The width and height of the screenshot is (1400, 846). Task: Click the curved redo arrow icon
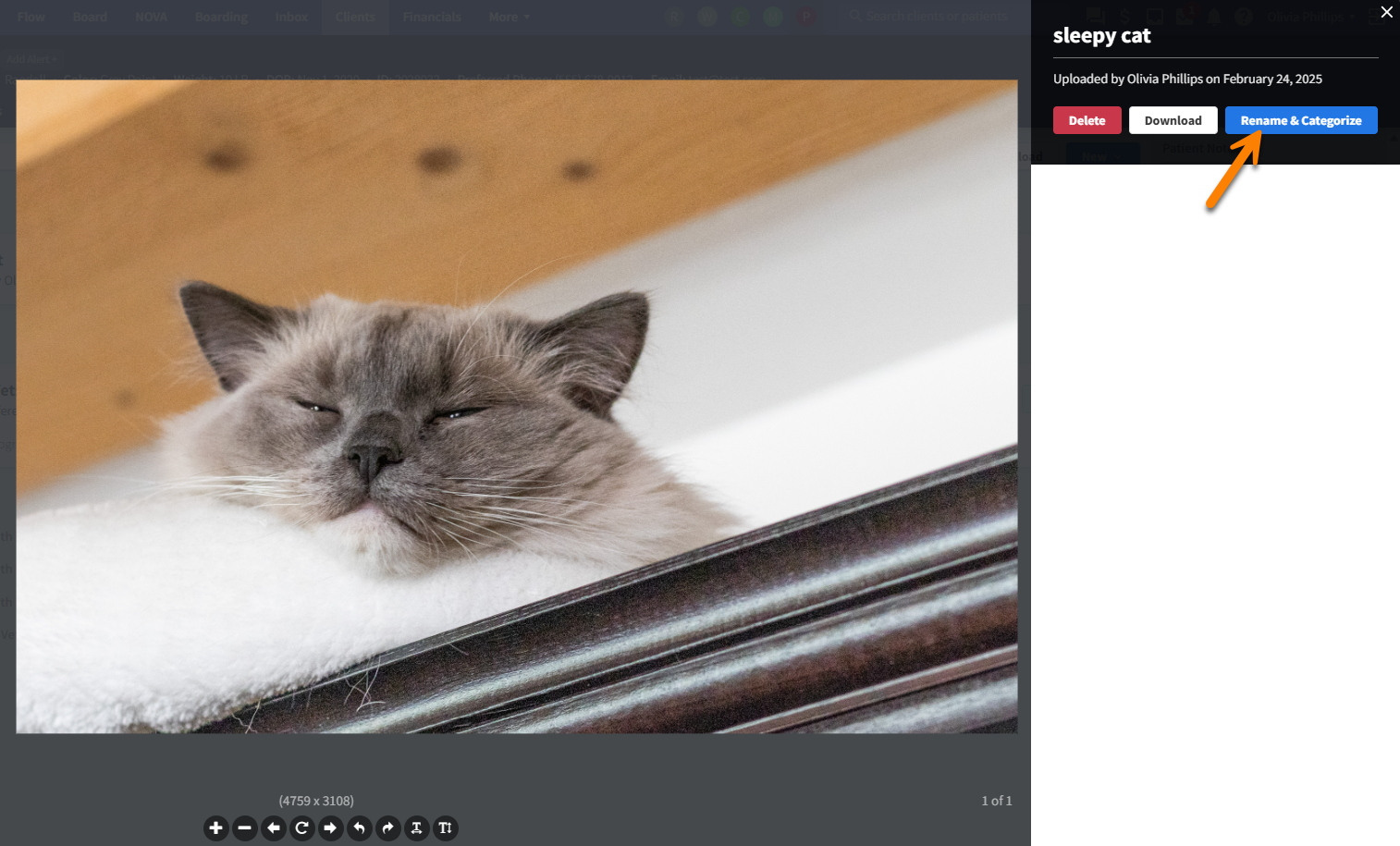[388, 828]
